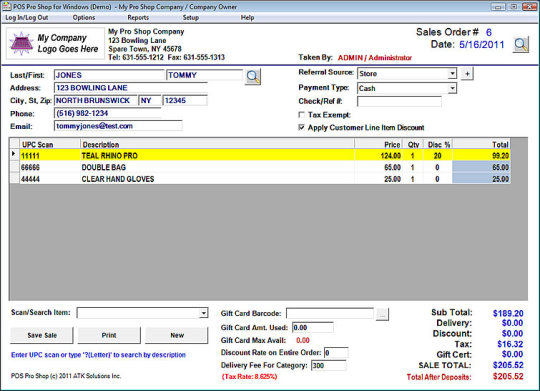Open the Setup menu
The width and height of the screenshot is (540, 391).
pos(190,18)
